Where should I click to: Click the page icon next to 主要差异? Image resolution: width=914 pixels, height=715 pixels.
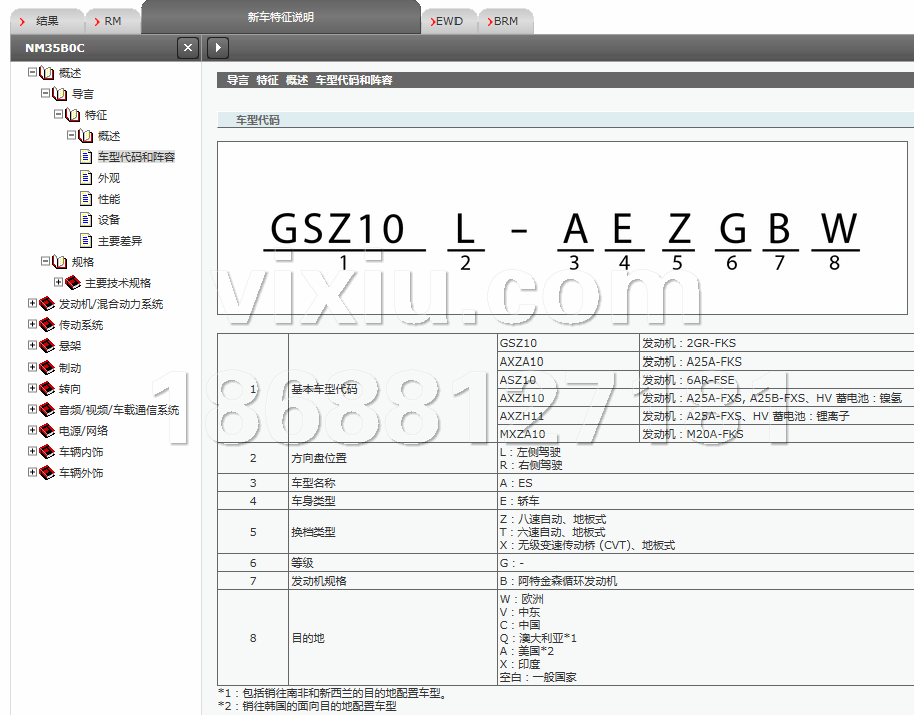(86, 241)
